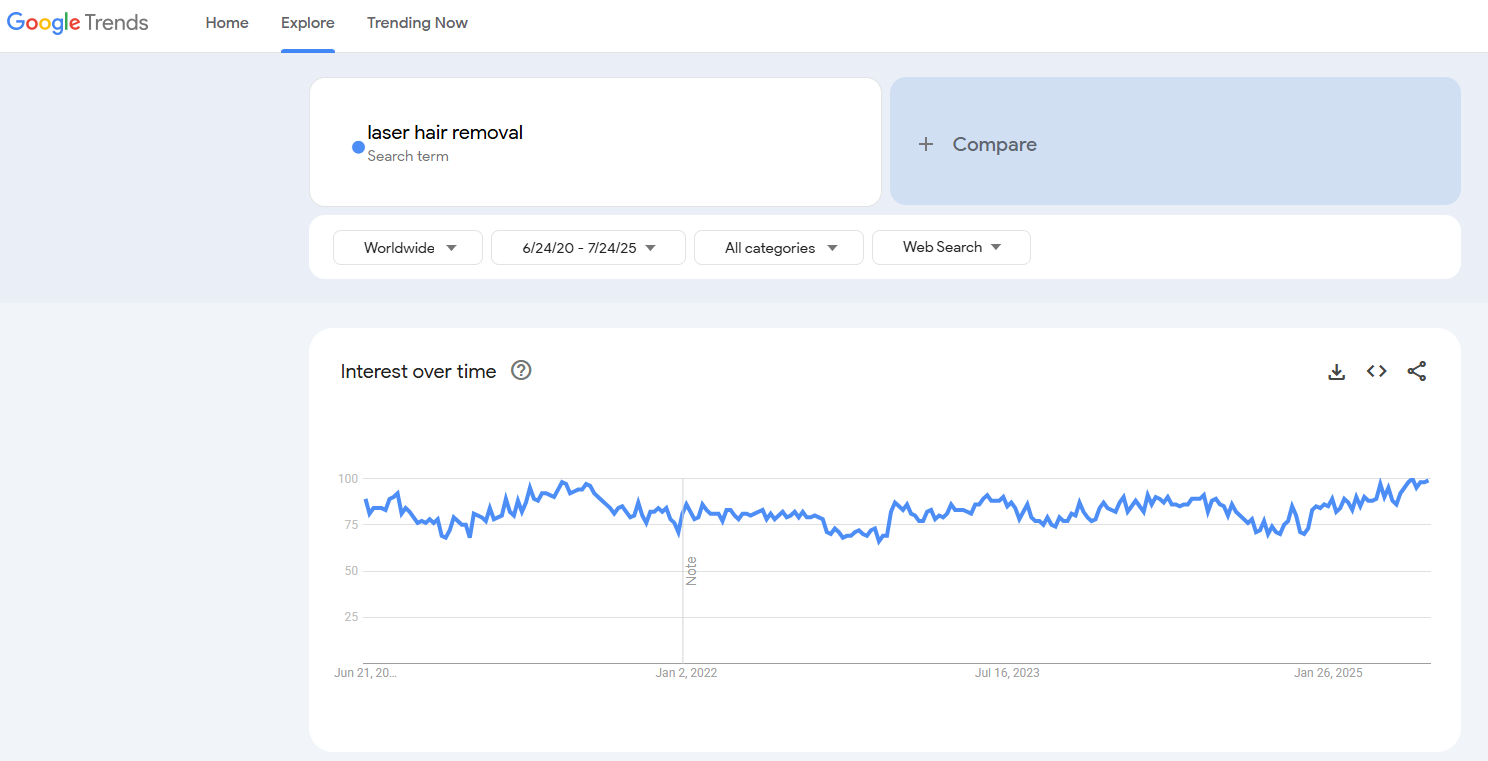Click the Jan 2, 2022 axis label
1488x761 pixels.
(686, 673)
